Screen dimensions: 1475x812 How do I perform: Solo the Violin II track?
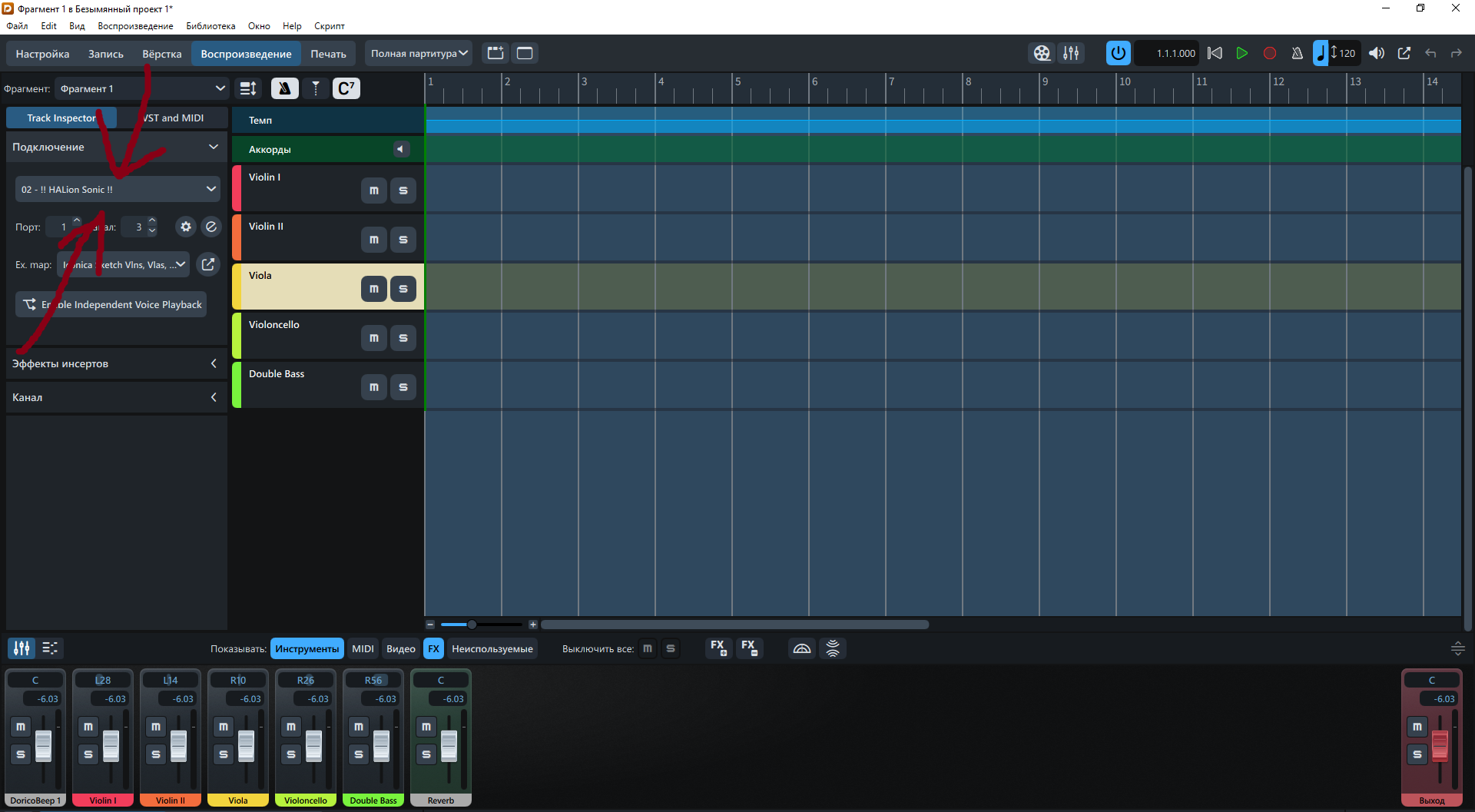pyautogui.click(x=403, y=240)
